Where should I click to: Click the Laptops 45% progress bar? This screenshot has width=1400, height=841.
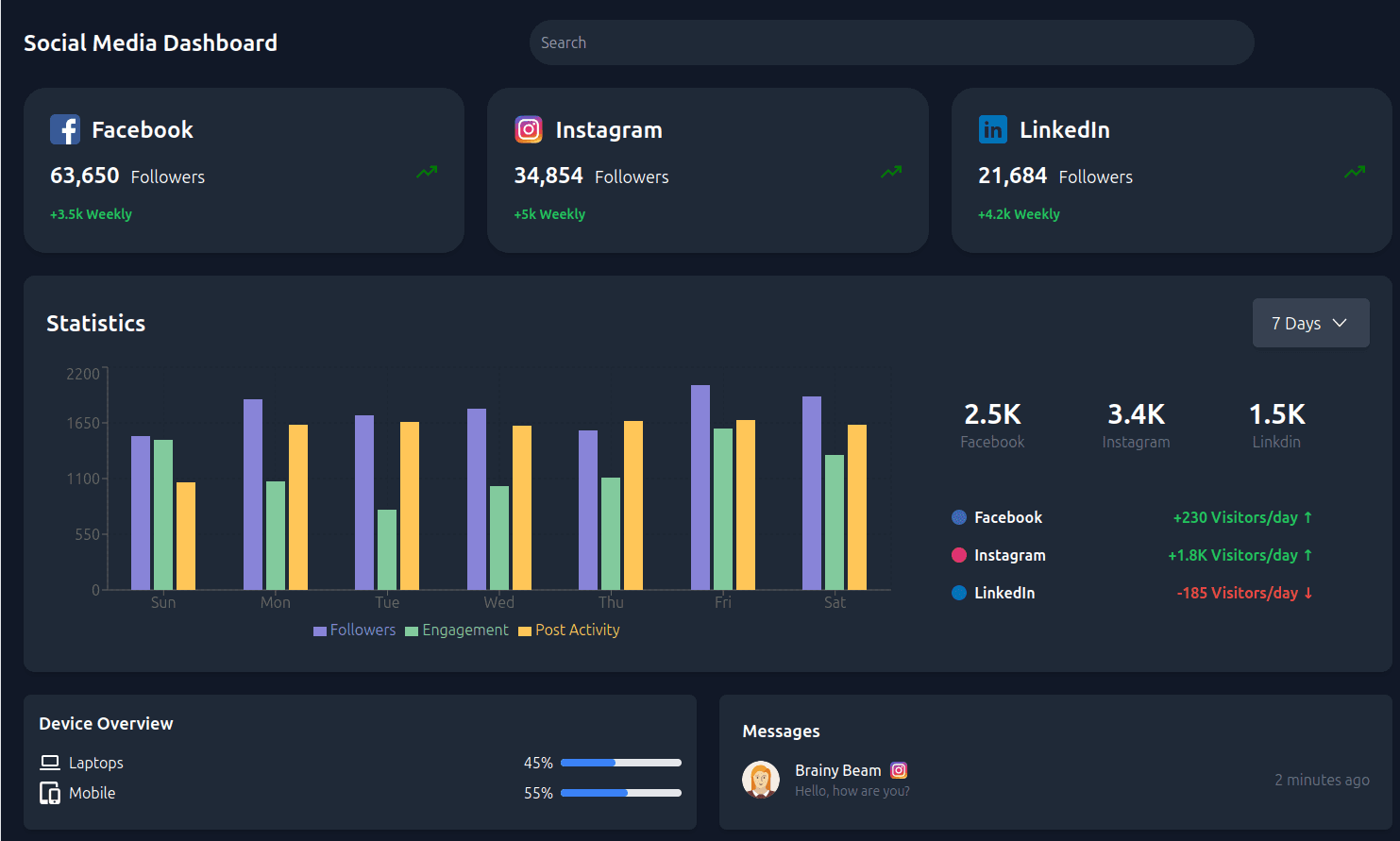click(x=620, y=762)
